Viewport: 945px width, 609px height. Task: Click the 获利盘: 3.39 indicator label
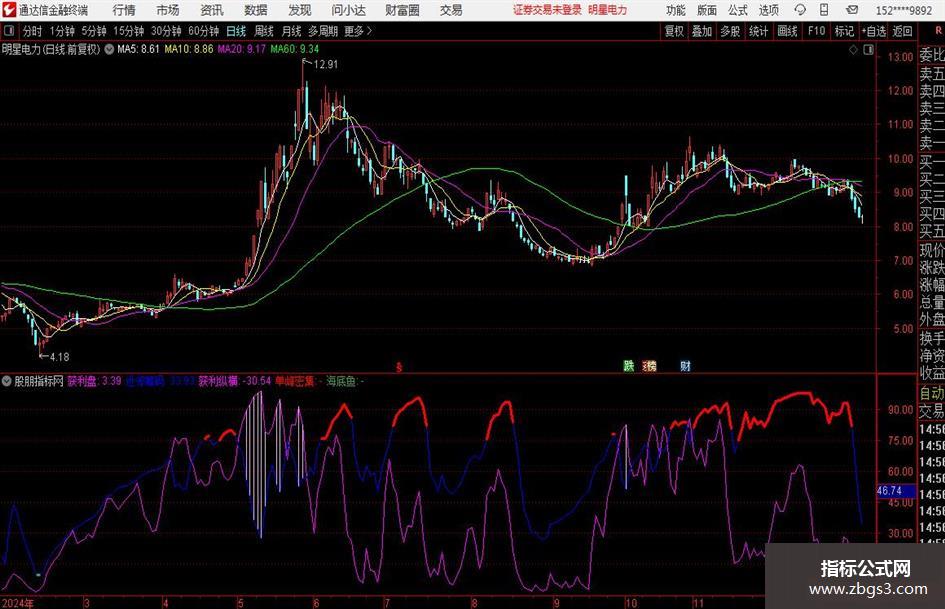tap(94, 381)
